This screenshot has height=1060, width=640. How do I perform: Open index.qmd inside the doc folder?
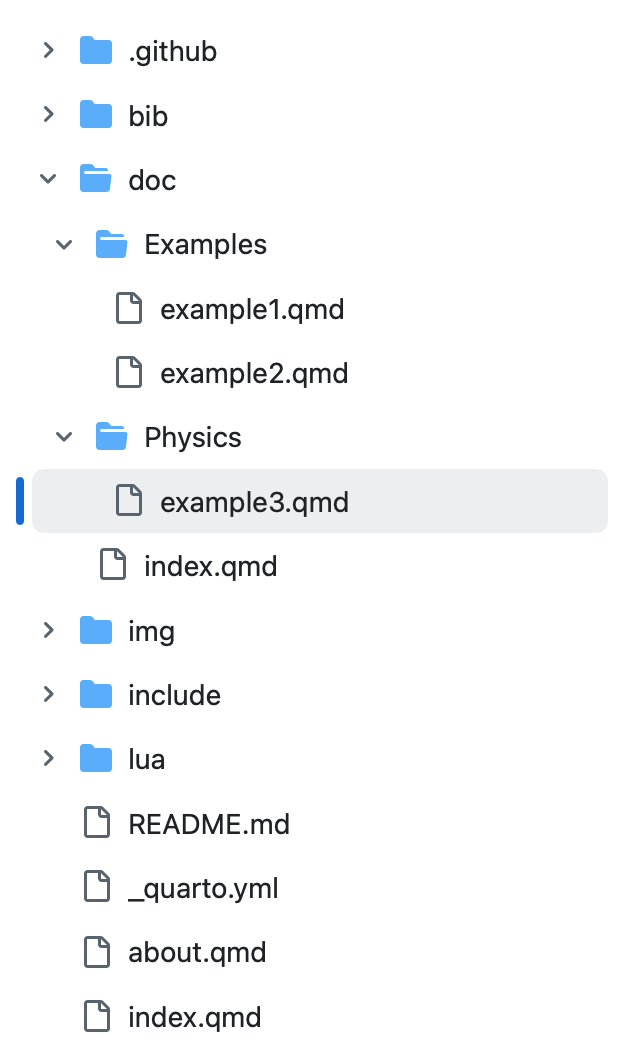click(210, 566)
